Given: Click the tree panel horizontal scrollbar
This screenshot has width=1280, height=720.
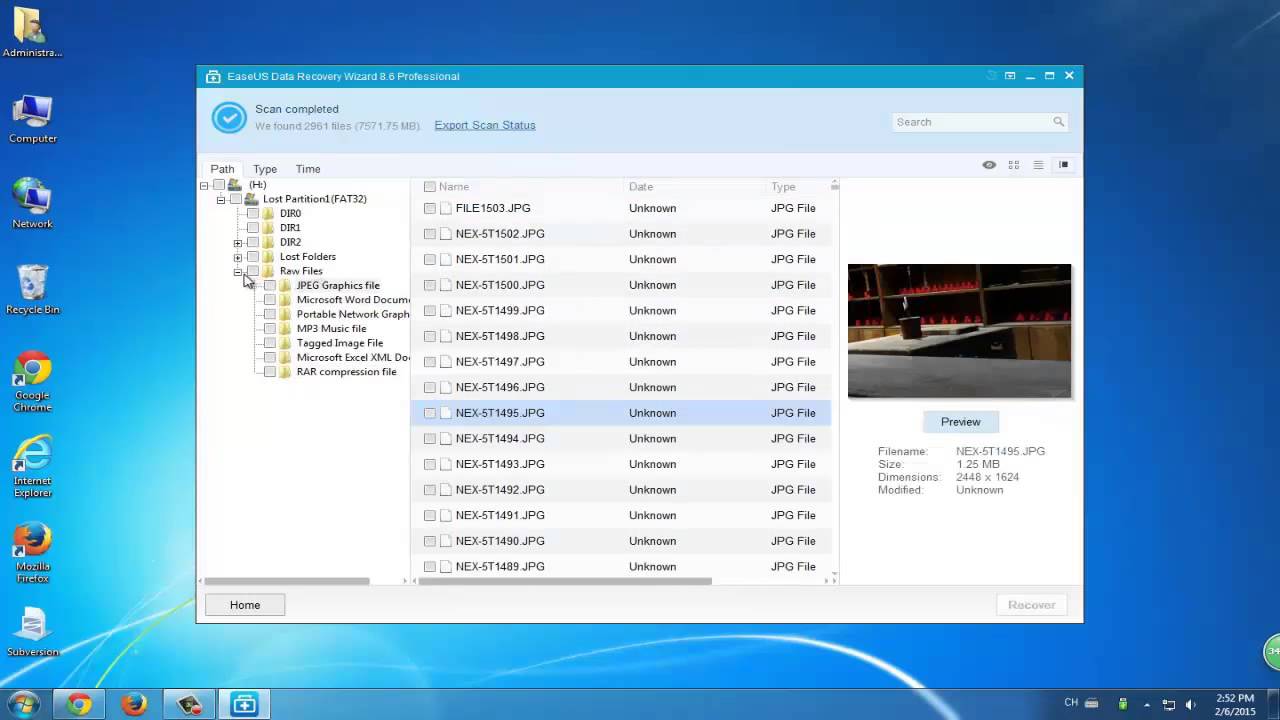Looking at the screenshot, I should [x=287, y=581].
